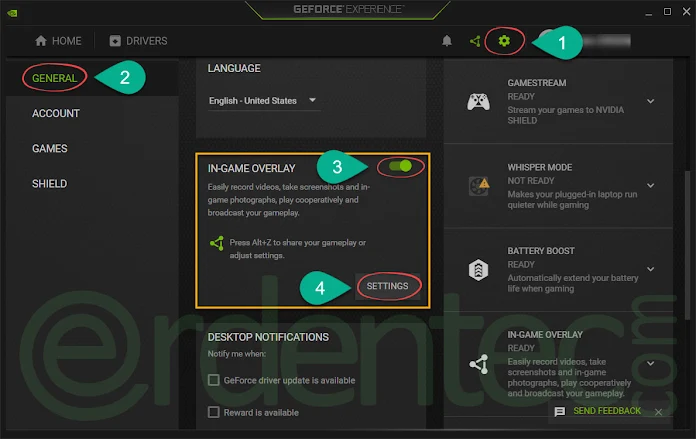Click the In-Game Overlay share icon in right panel

point(478,364)
